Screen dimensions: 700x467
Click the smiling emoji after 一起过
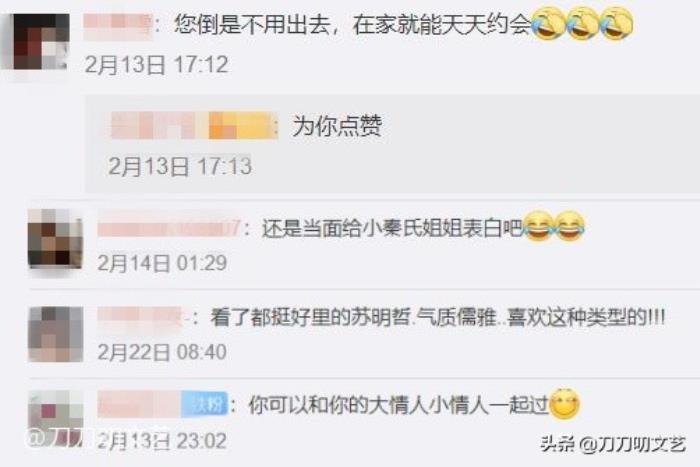(x=565, y=404)
